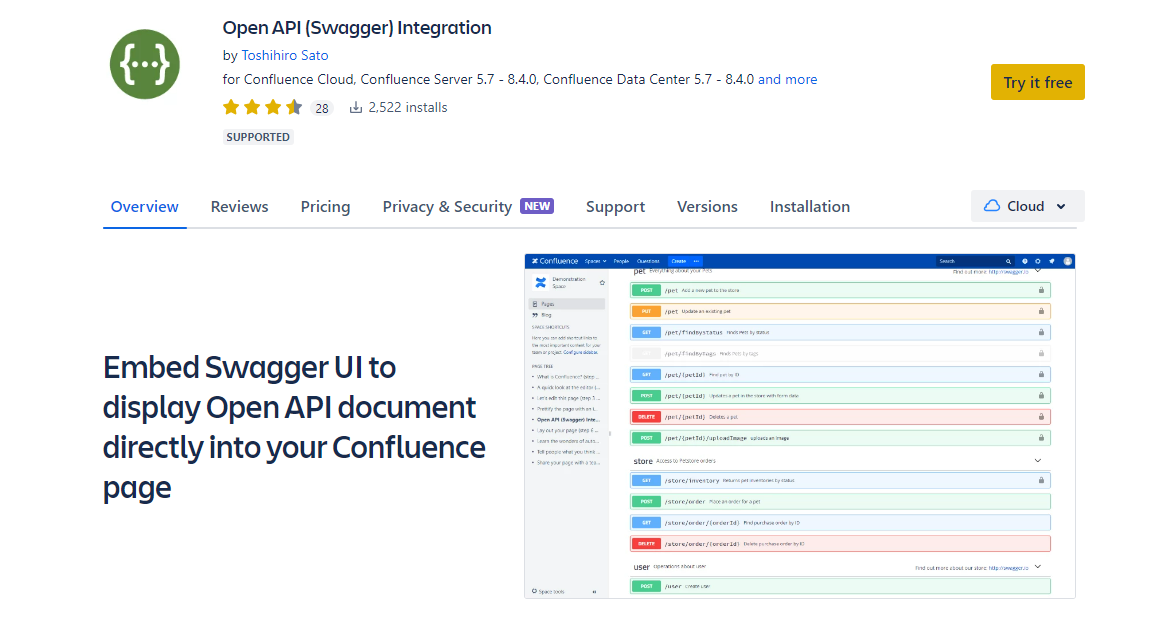Image resolution: width=1169 pixels, height=627 pixels.
Task: Click the "Embed Swagger UI to display" headline
Action: (x=294, y=427)
